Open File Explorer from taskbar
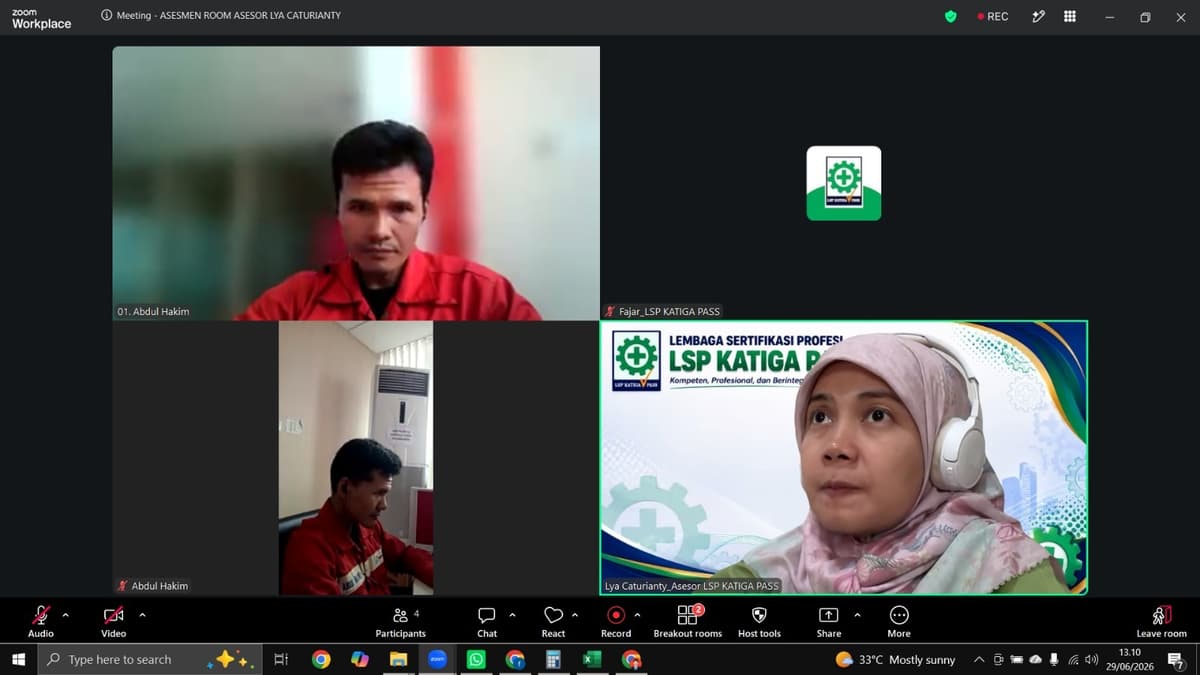The image size is (1200, 675). [x=398, y=659]
